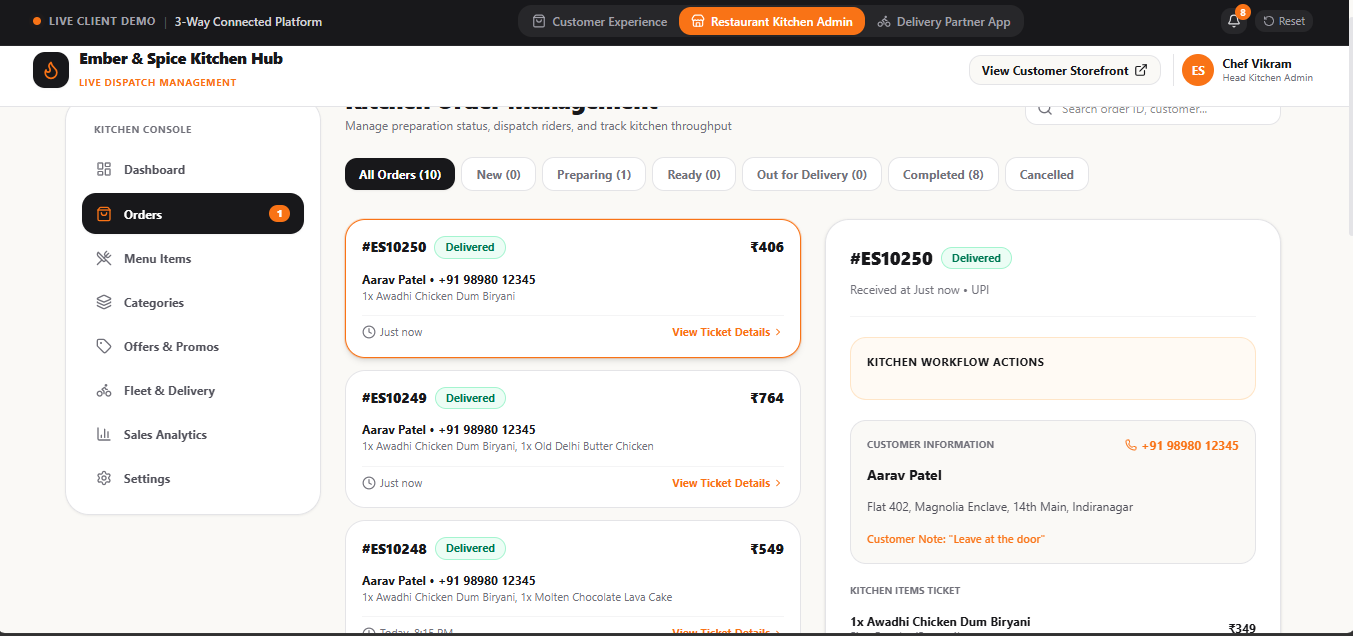Click 1x Awadhi Chicken Dum Biryani ticket item

(940, 622)
